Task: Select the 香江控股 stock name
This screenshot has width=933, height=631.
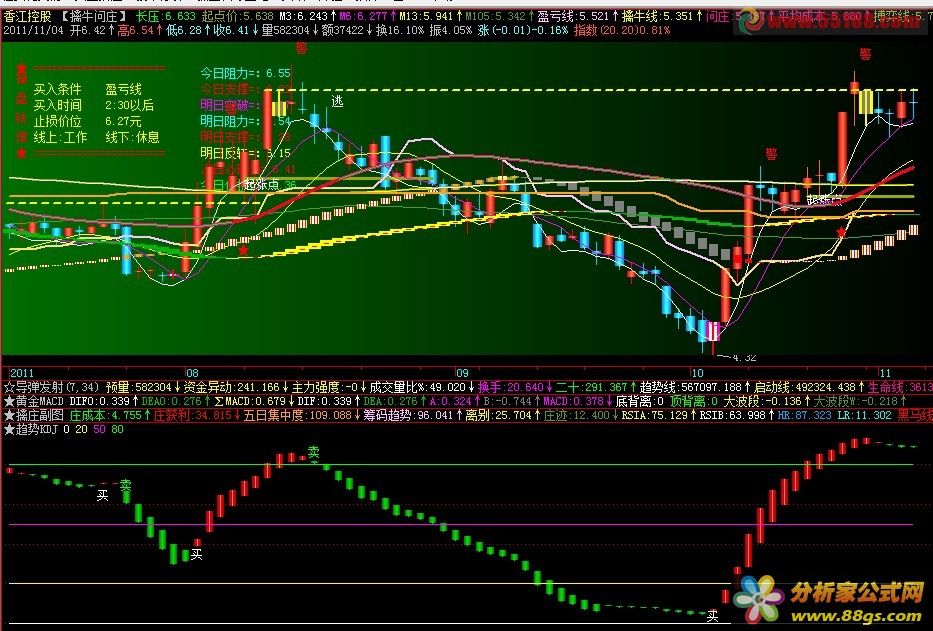Action: click(27, 17)
